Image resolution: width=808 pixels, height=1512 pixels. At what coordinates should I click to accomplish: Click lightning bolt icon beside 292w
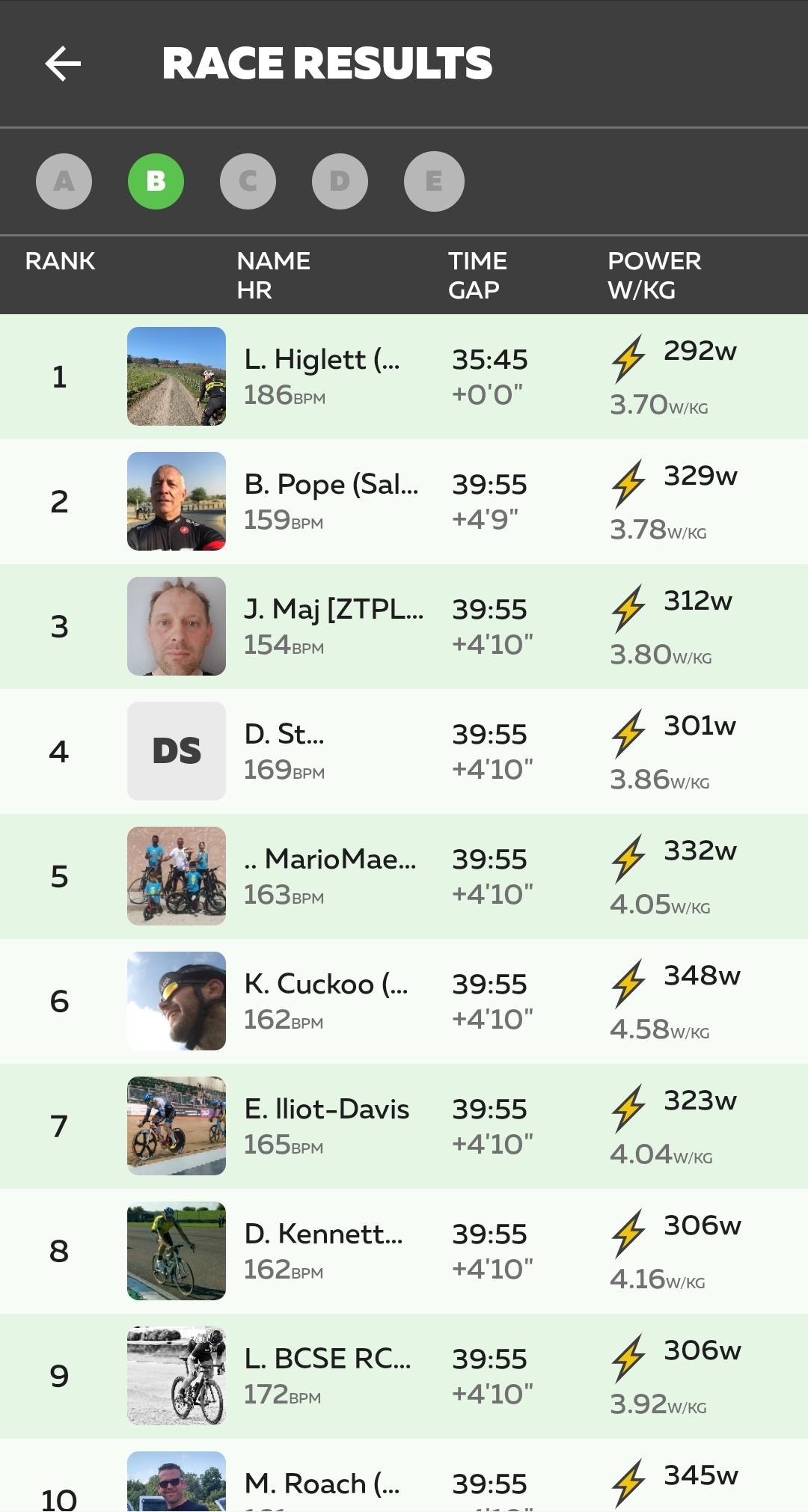click(x=628, y=358)
